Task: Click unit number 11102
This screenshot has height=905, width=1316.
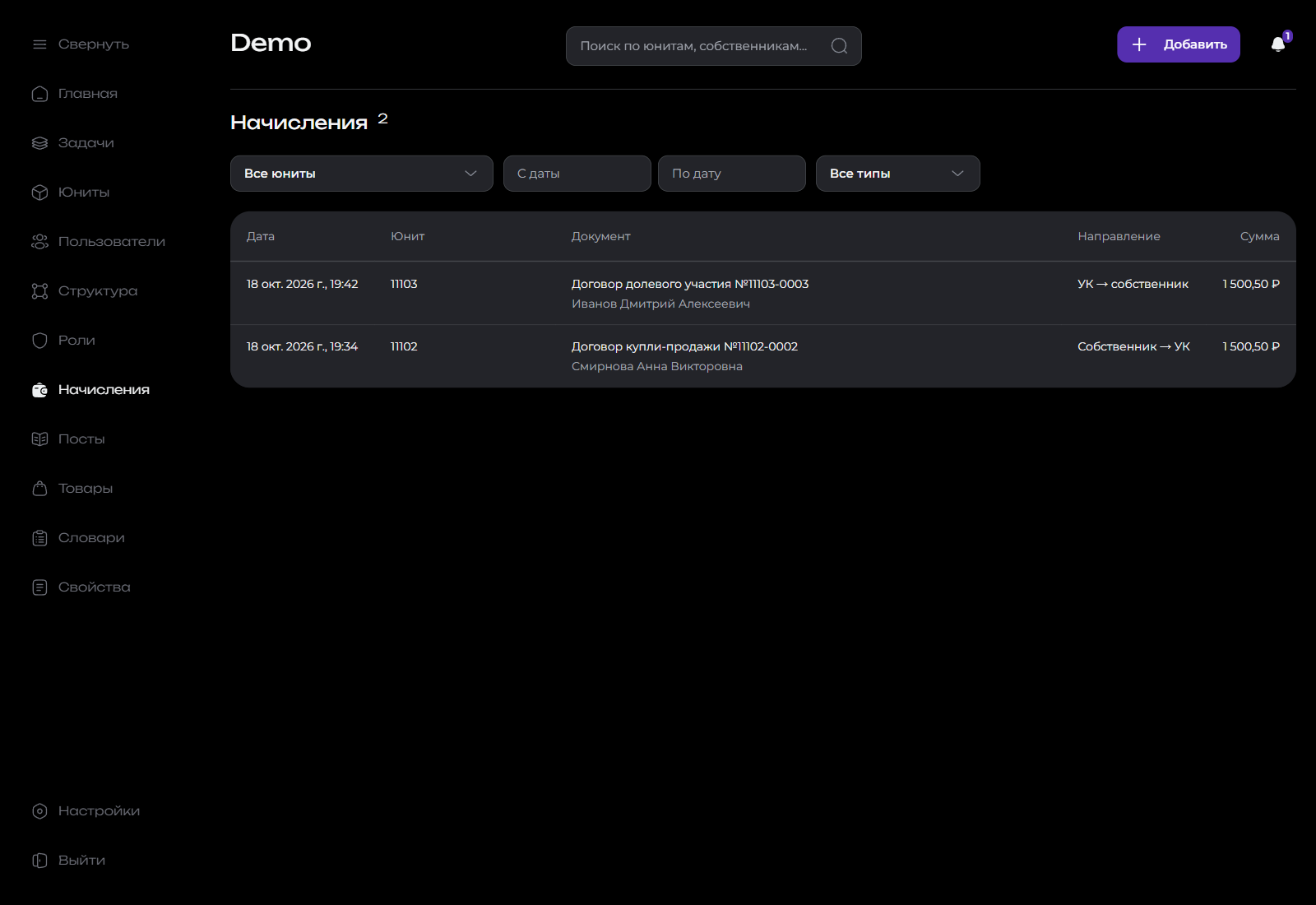Action: click(404, 346)
